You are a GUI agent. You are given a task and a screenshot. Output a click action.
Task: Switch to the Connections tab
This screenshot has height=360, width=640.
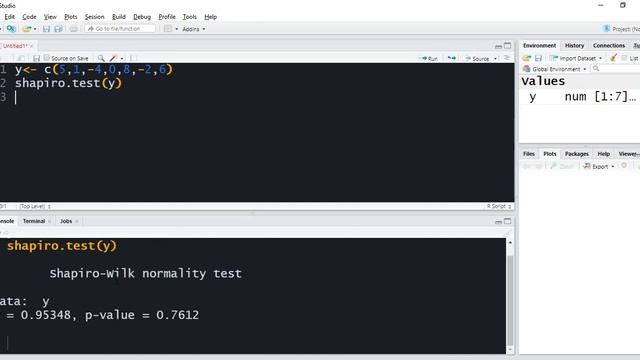click(609, 46)
